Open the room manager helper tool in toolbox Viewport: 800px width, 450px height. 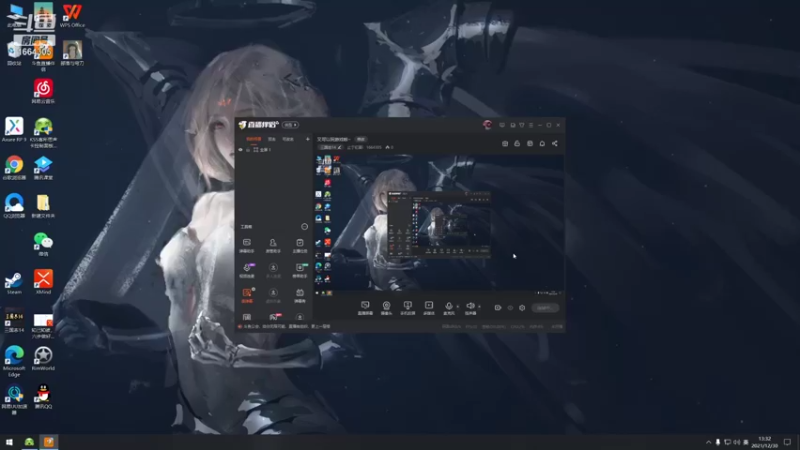point(273,245)
